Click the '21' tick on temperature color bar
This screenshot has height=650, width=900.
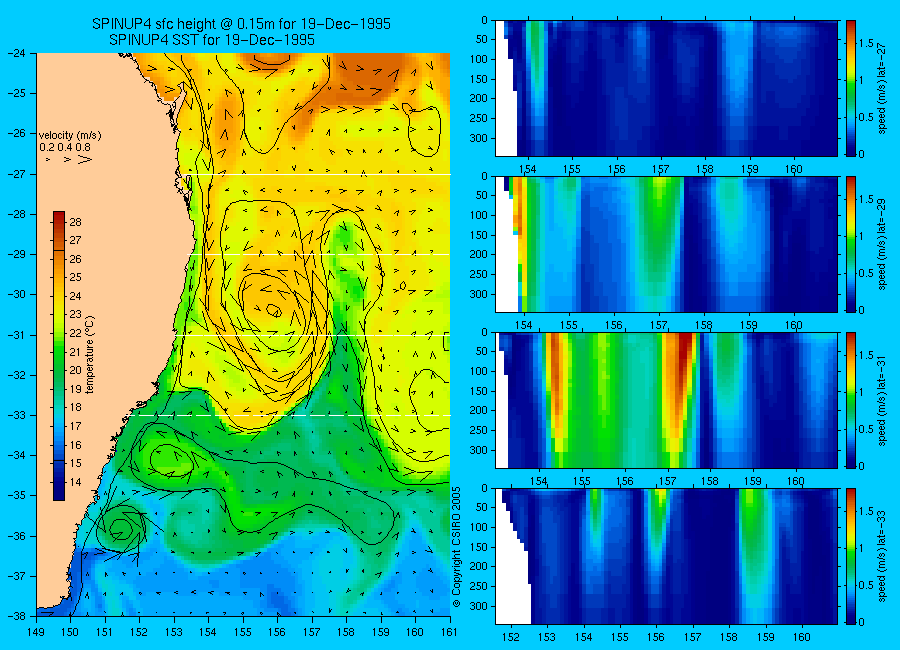[x=75, y=352]
